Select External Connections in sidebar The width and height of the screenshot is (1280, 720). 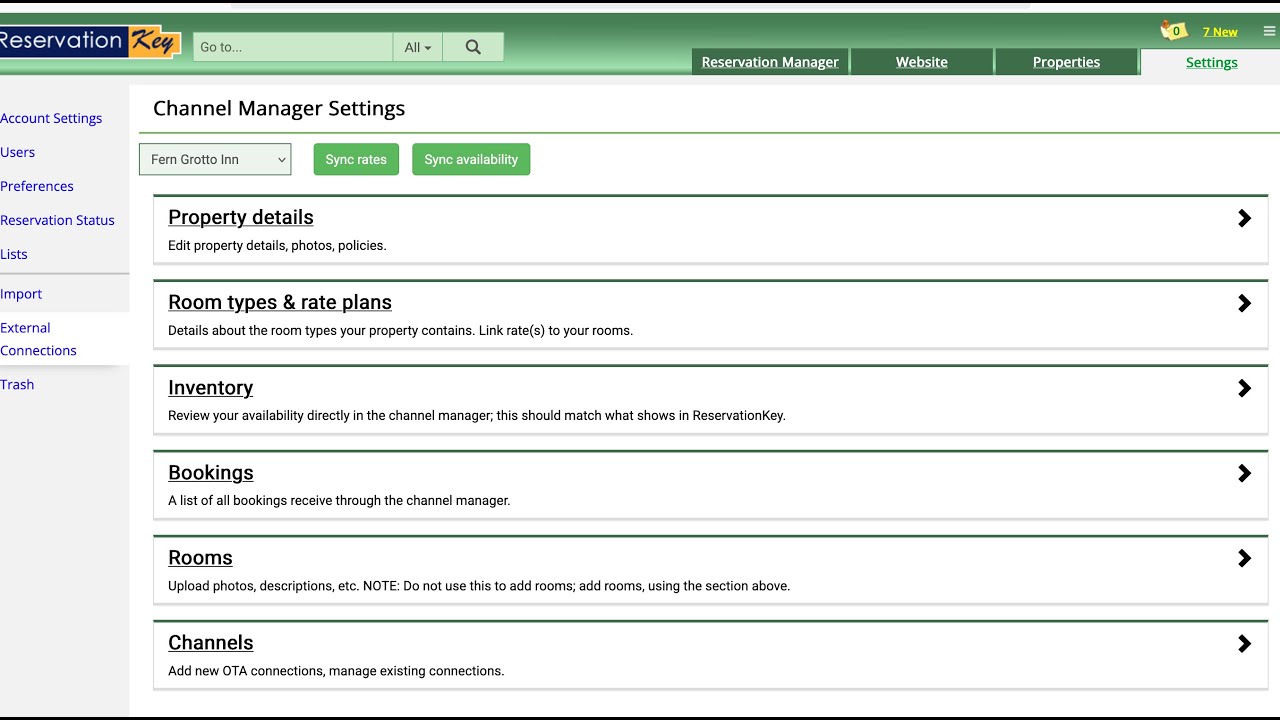click(39, 339)
